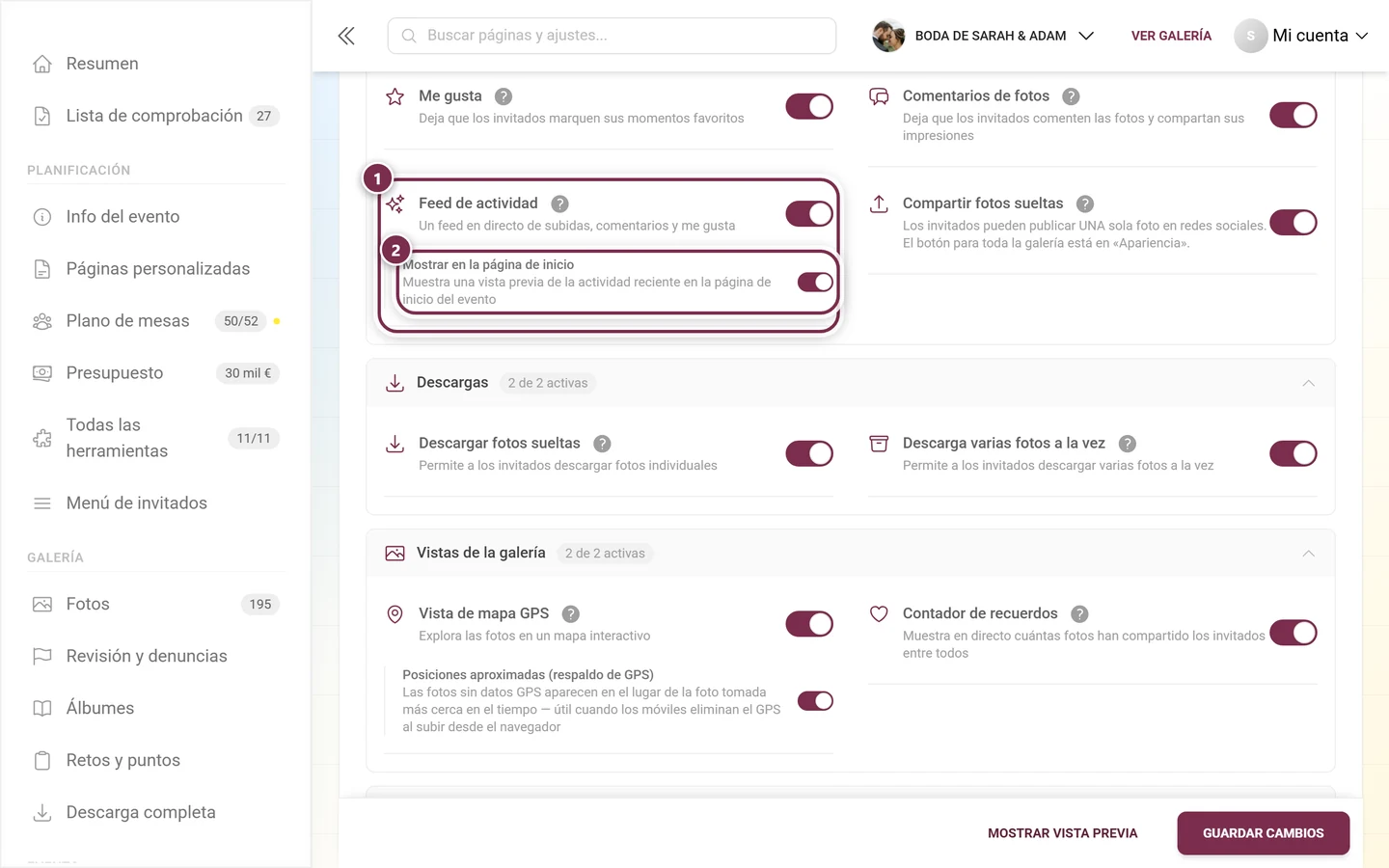The image size is (1389, 868).
Task: Click the Retos y puntos clipboard icon
Action: click(42, 761)
